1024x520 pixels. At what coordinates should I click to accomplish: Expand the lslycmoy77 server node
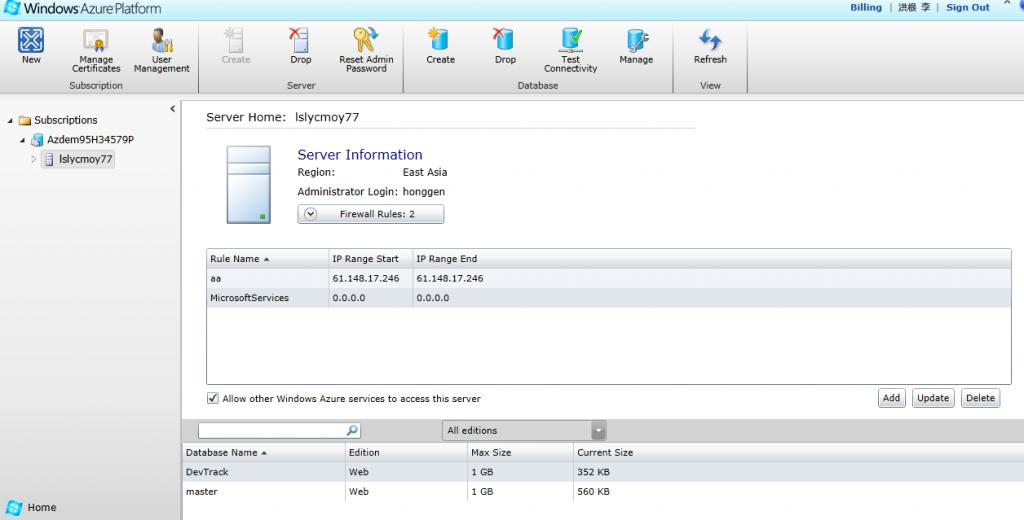pyautogui.click(x=34, y=159)
